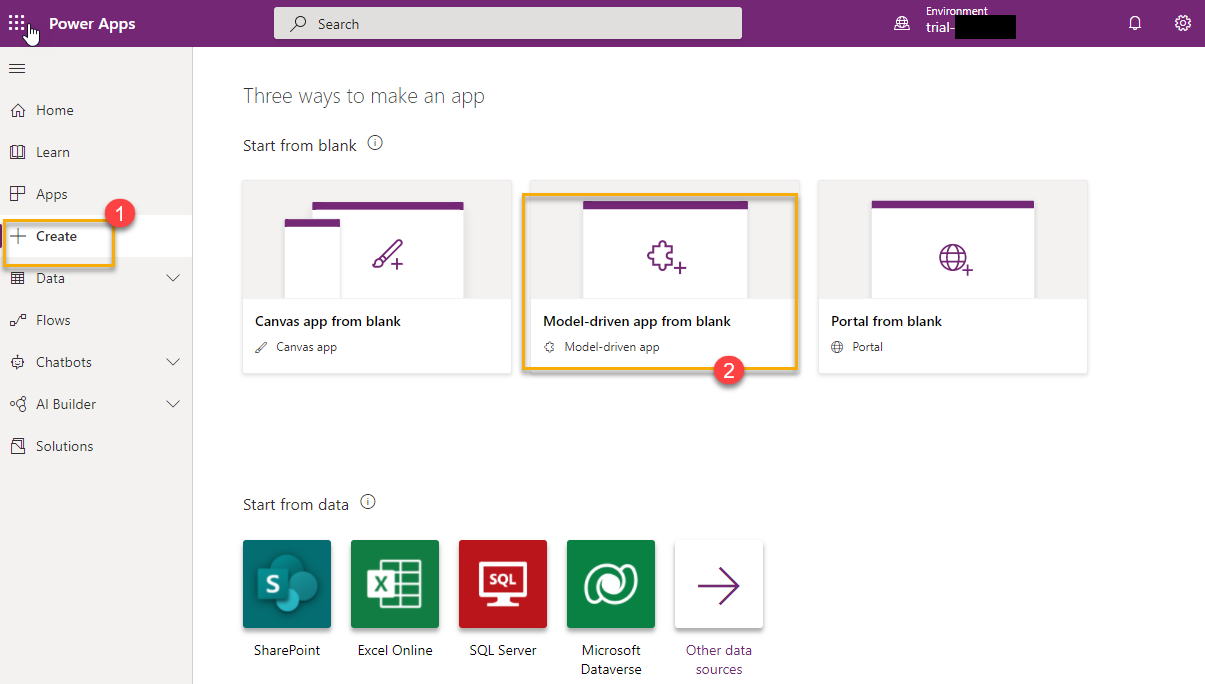The width and height of the screenshot is (1205, 684).
Task: Click the Portal type label
Action: [x=868, y=347]
